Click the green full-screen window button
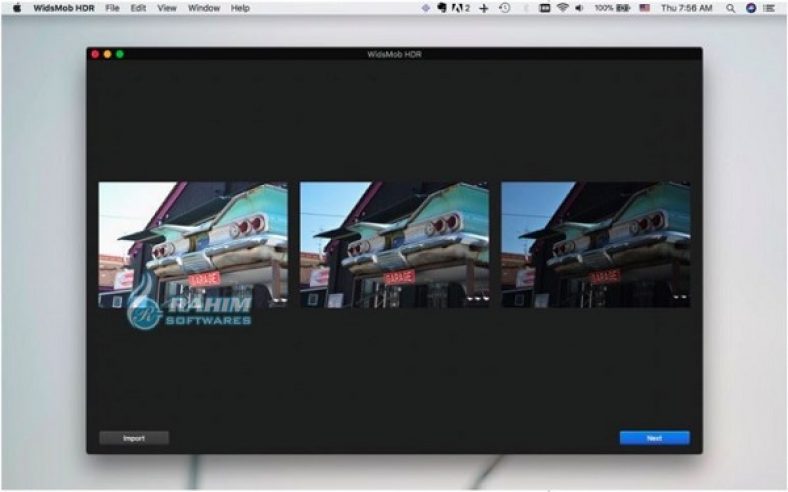Image resolution: width=788 pixels, height=492 pixels. [x=120, y=54]
